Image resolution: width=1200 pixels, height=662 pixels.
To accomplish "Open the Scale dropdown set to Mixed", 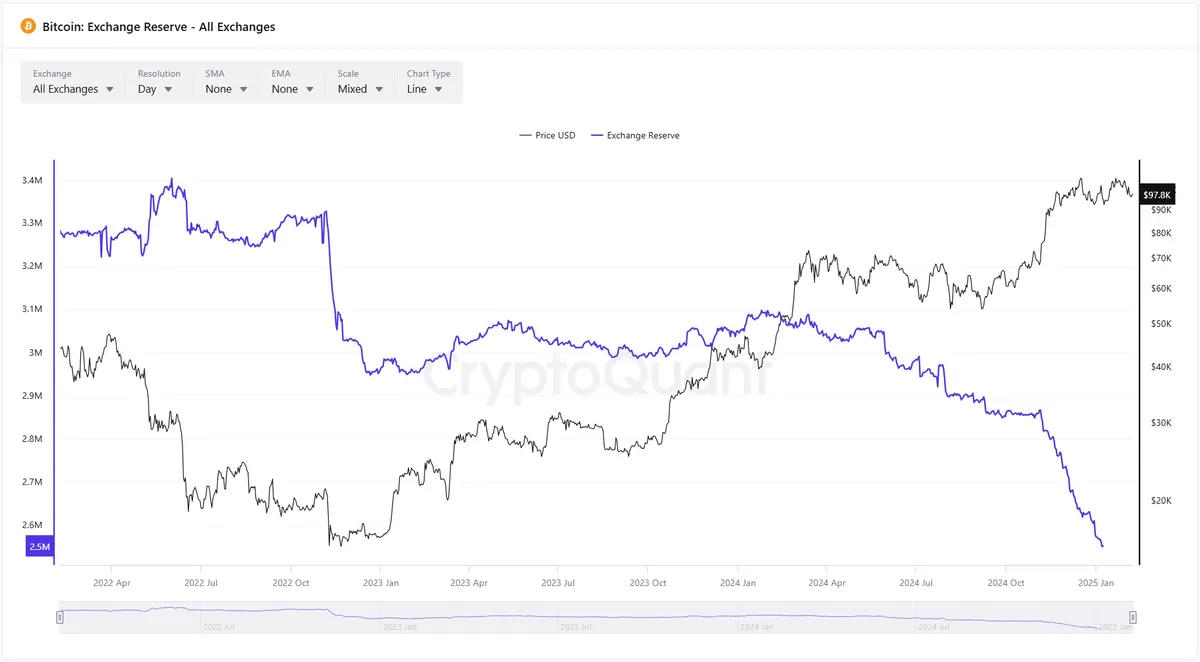I will click(360, 82).
